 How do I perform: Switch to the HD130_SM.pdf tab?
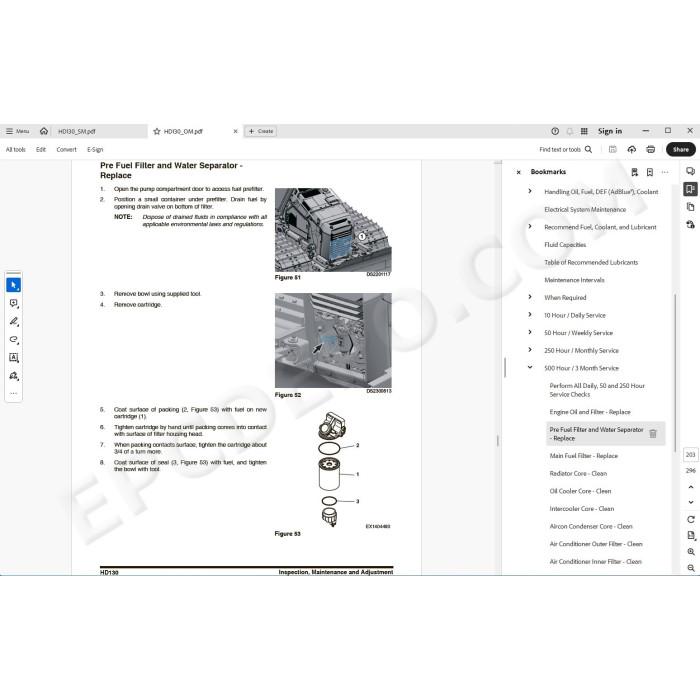77,131
